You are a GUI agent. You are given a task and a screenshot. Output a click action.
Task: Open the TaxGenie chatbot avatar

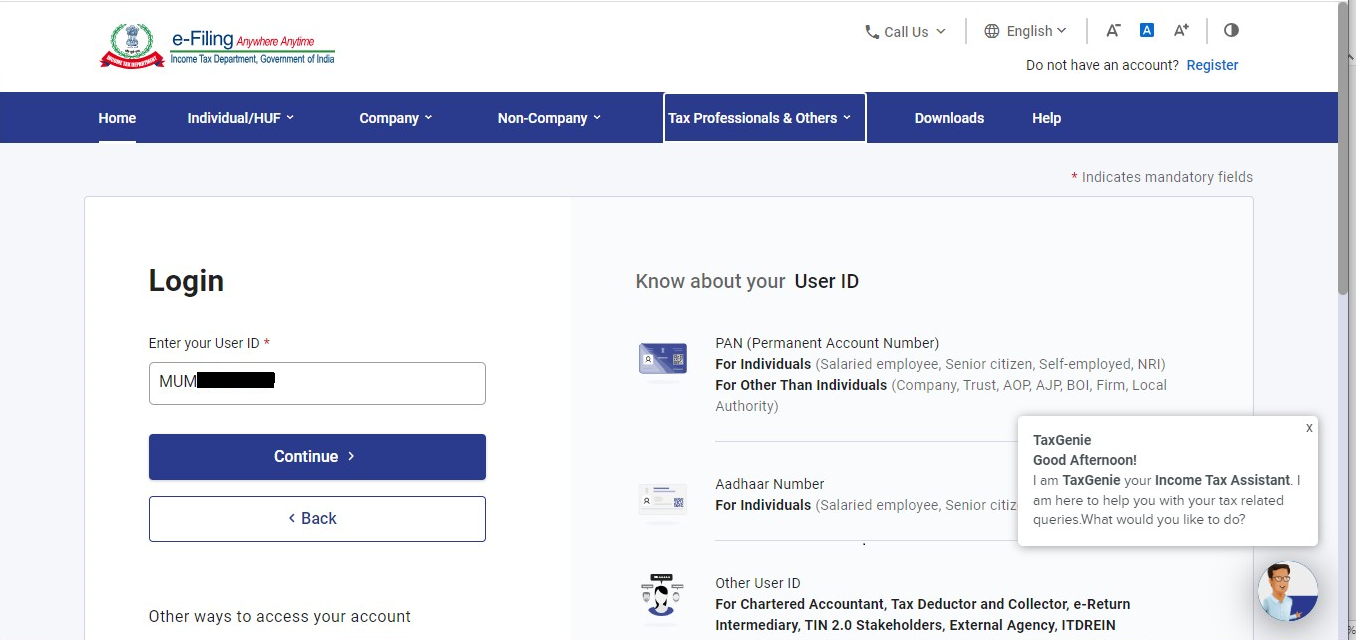tap(1288, 591)
